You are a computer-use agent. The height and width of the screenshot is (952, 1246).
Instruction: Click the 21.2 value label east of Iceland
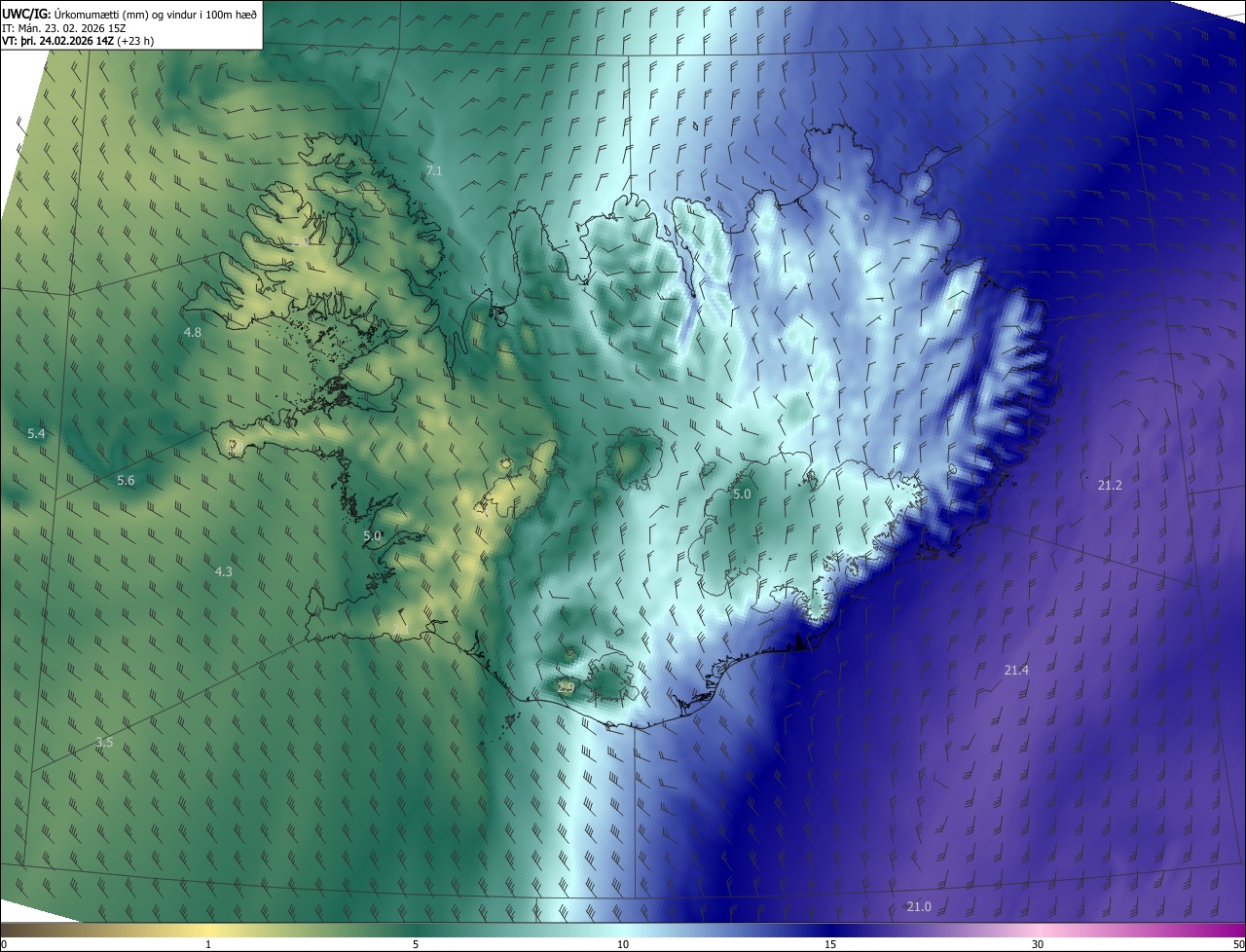pos(1110,485)
